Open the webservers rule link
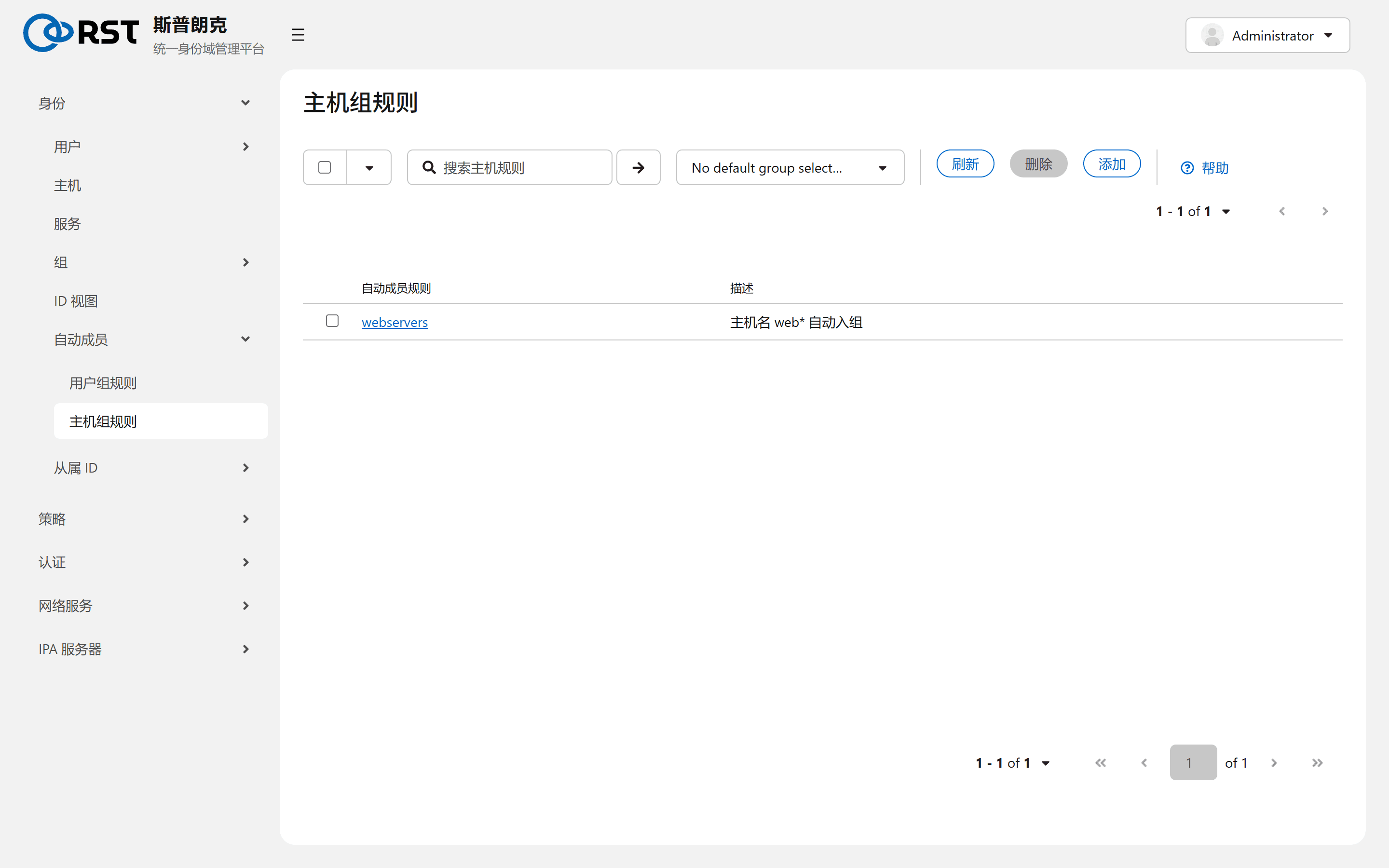Viewport: 1389px width, 868px height. pos(395,322)
